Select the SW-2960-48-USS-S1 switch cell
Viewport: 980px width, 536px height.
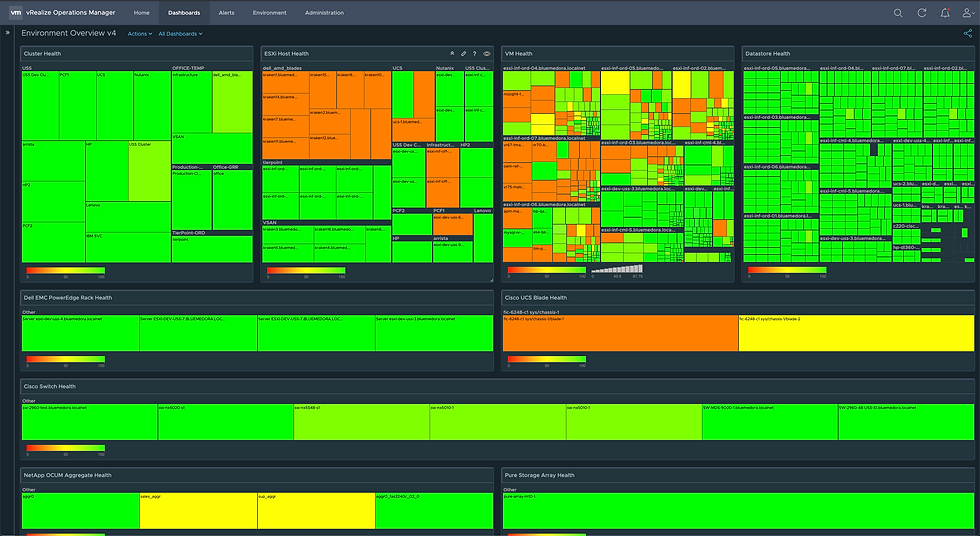click(x=906, y=422)
